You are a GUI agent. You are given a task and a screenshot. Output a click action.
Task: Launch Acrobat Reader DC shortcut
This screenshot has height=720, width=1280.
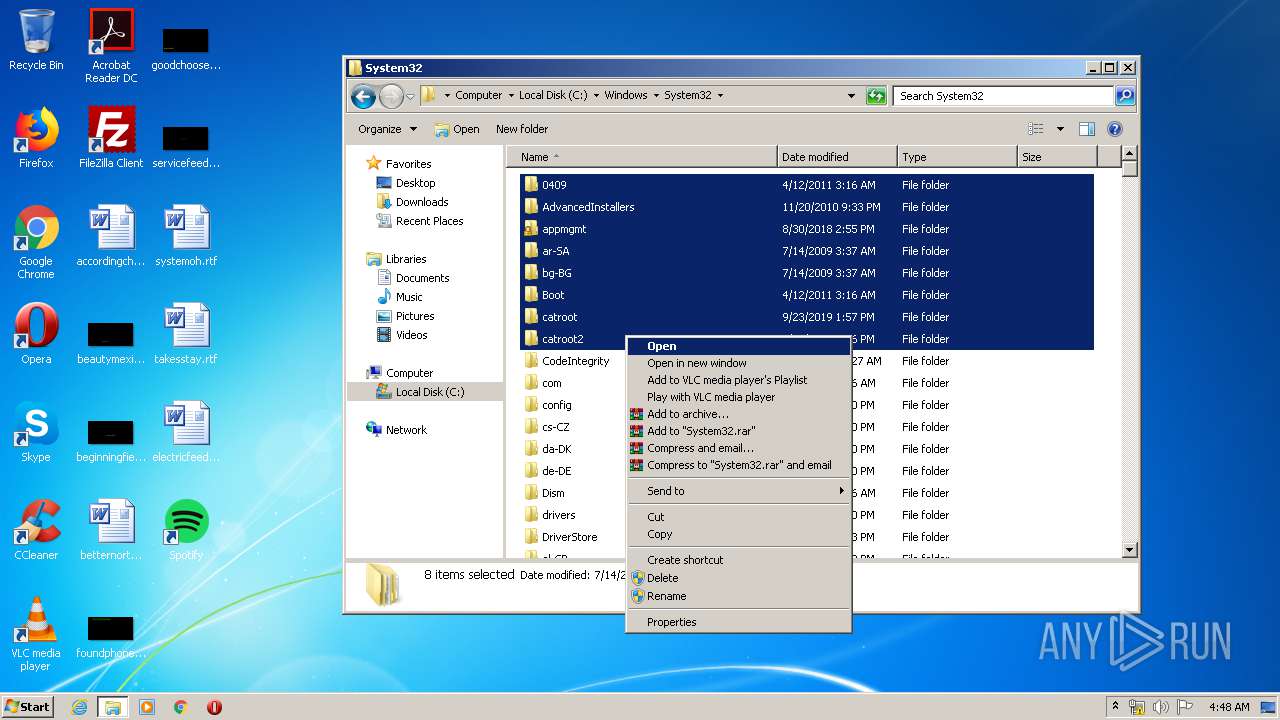111,46
